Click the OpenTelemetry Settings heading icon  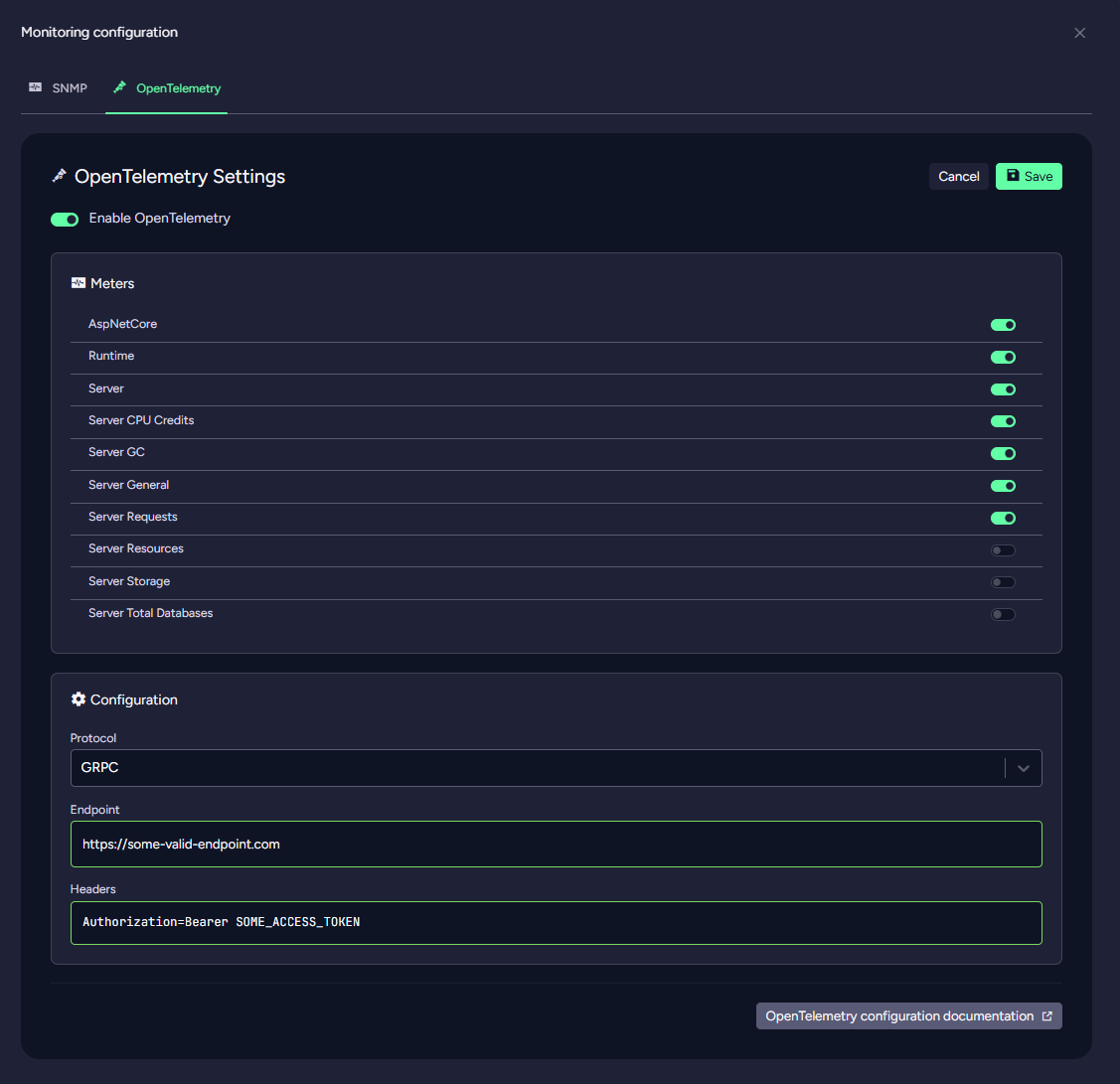pyautogui.click(x=60, y=177)
